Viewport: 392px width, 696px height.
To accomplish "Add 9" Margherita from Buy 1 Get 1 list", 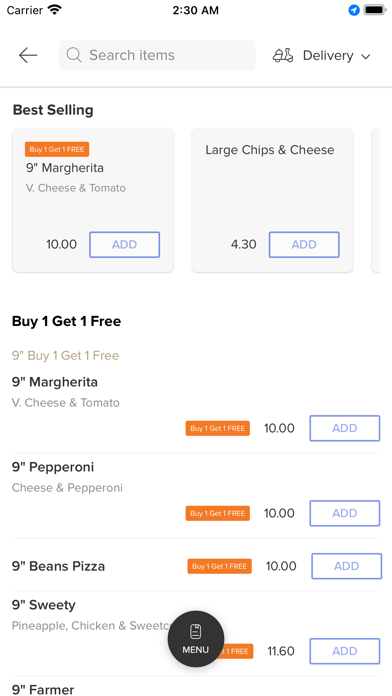I will click(x=344, y=428).
